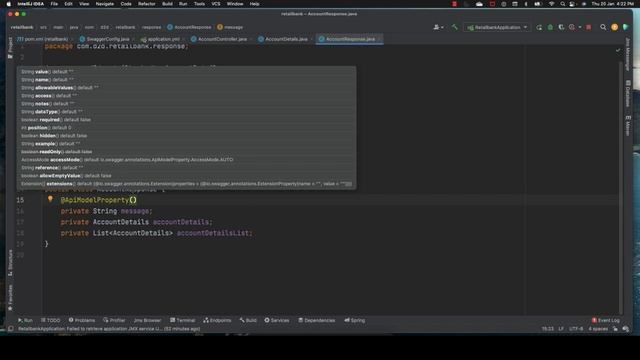
Task: Stop the running application (red square)
Action: coord(589,27)
